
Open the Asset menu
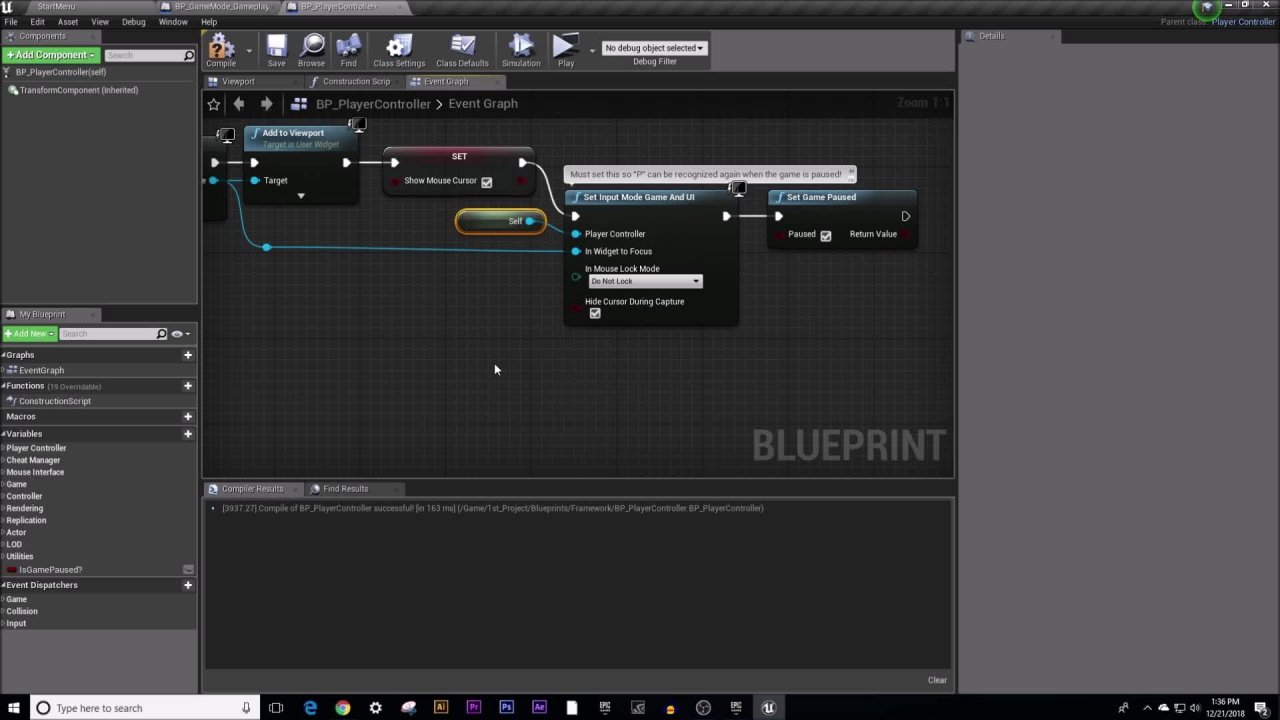click(68, 22)
